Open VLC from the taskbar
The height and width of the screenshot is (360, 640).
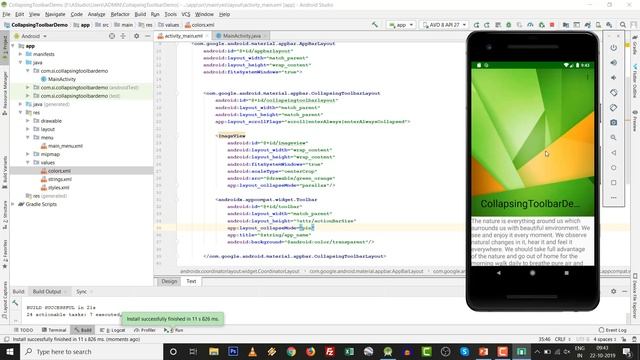253,351
